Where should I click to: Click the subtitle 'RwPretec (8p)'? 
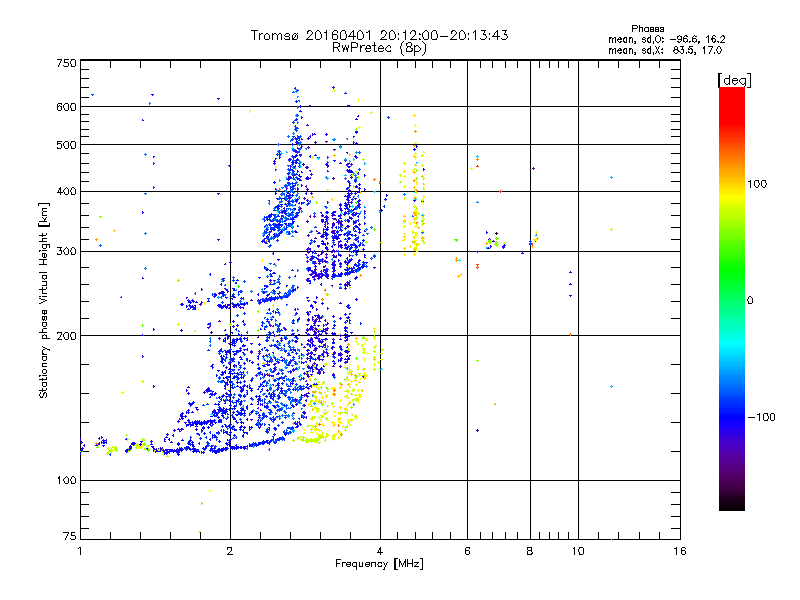click(379, 48)
